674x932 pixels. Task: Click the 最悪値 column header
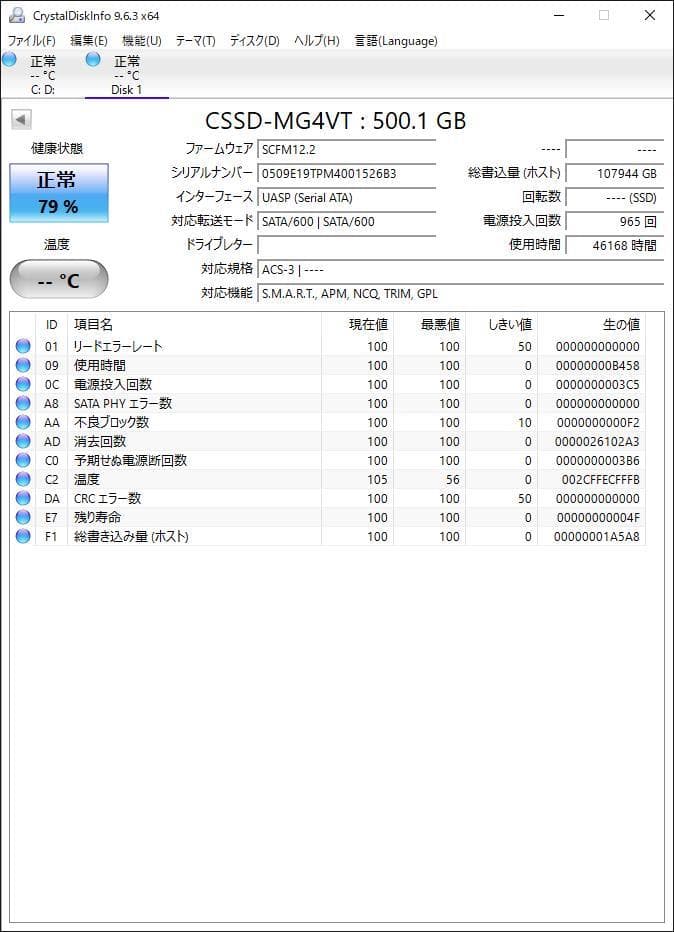click(x=429, y=325)
